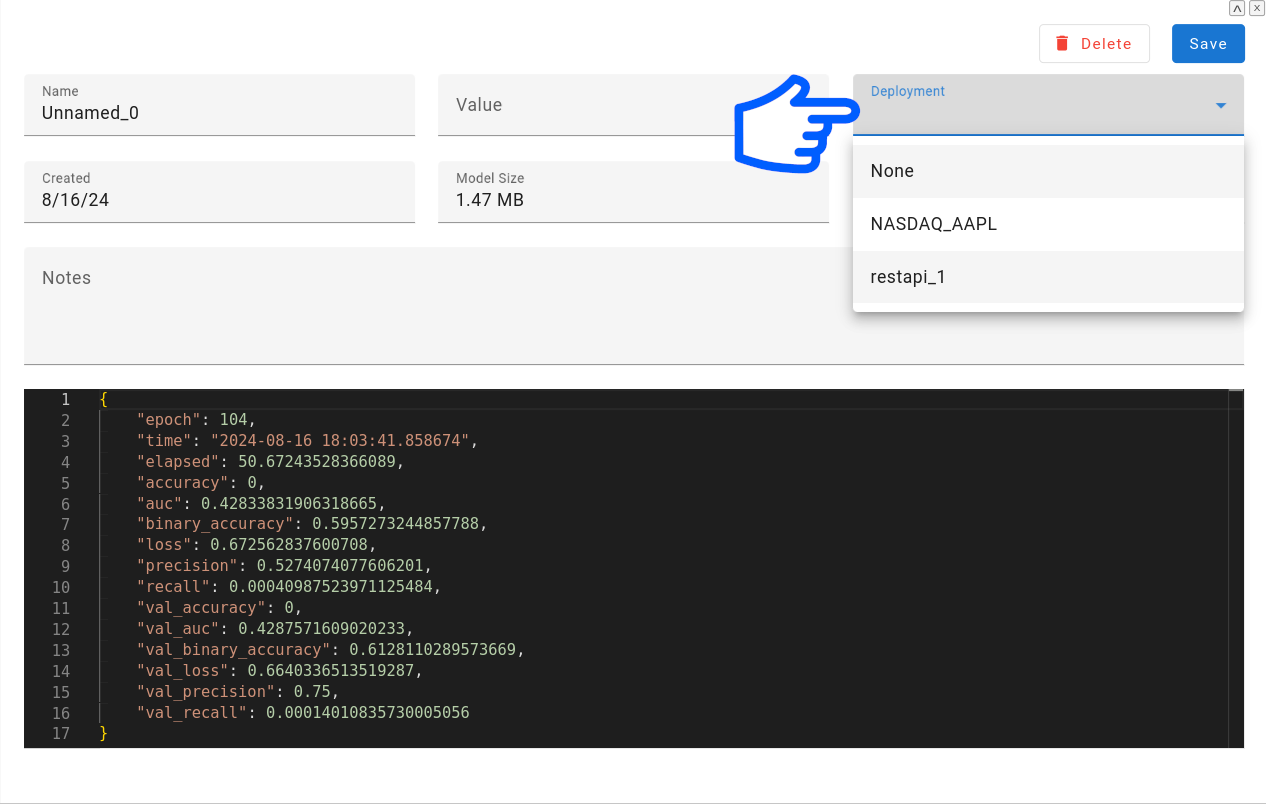Collapse the panel using the chevron icon
1266x804 pixels.
[x=1237, y=8]
